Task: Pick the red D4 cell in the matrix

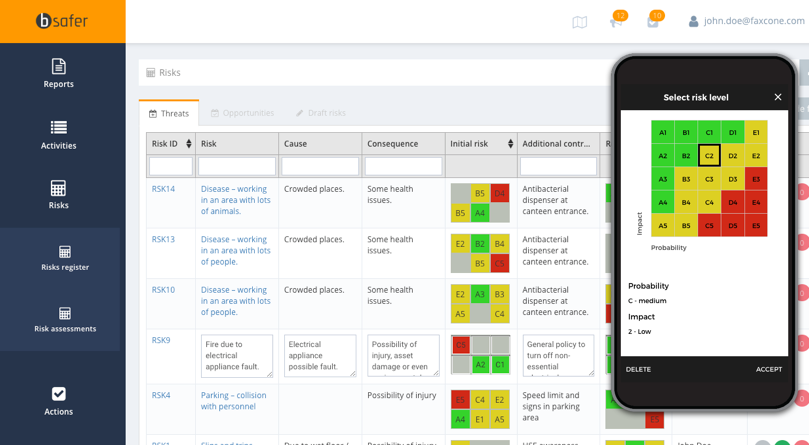Action: click(733, 202)
